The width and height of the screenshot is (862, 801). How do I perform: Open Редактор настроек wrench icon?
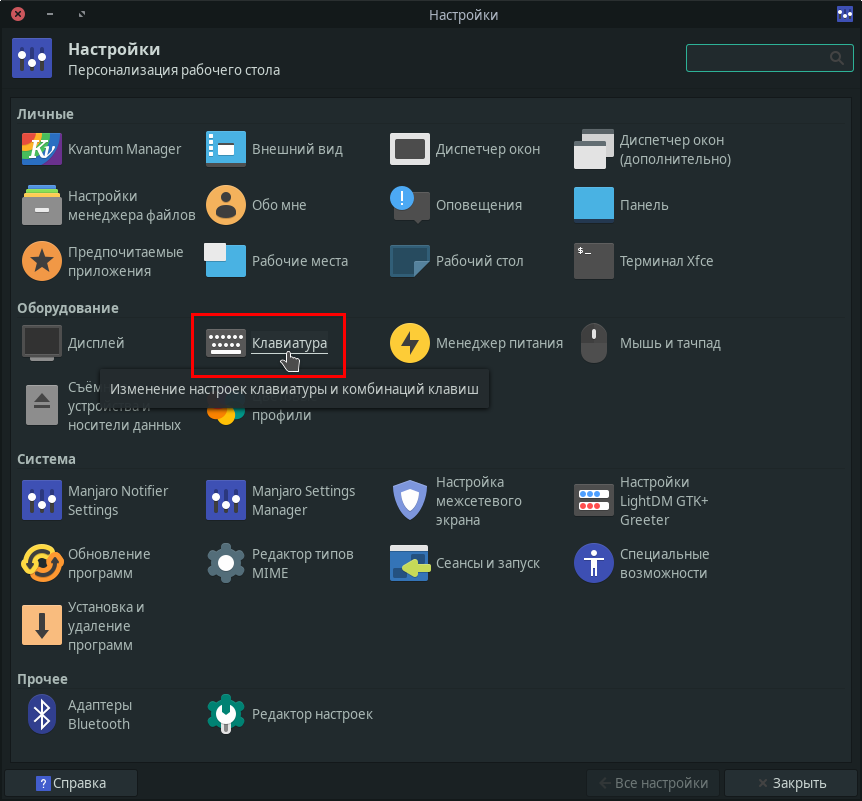pos(225,714)
